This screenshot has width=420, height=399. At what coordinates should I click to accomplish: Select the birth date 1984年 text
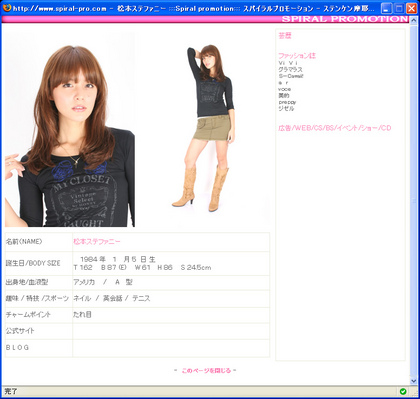(x=118, y=259)
